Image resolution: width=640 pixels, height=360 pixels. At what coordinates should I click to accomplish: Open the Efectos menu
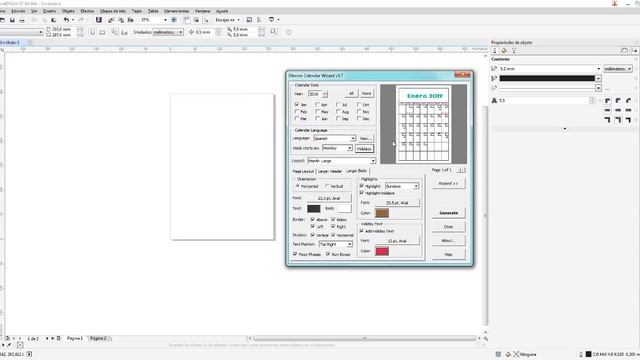click(x=87, y=11)
